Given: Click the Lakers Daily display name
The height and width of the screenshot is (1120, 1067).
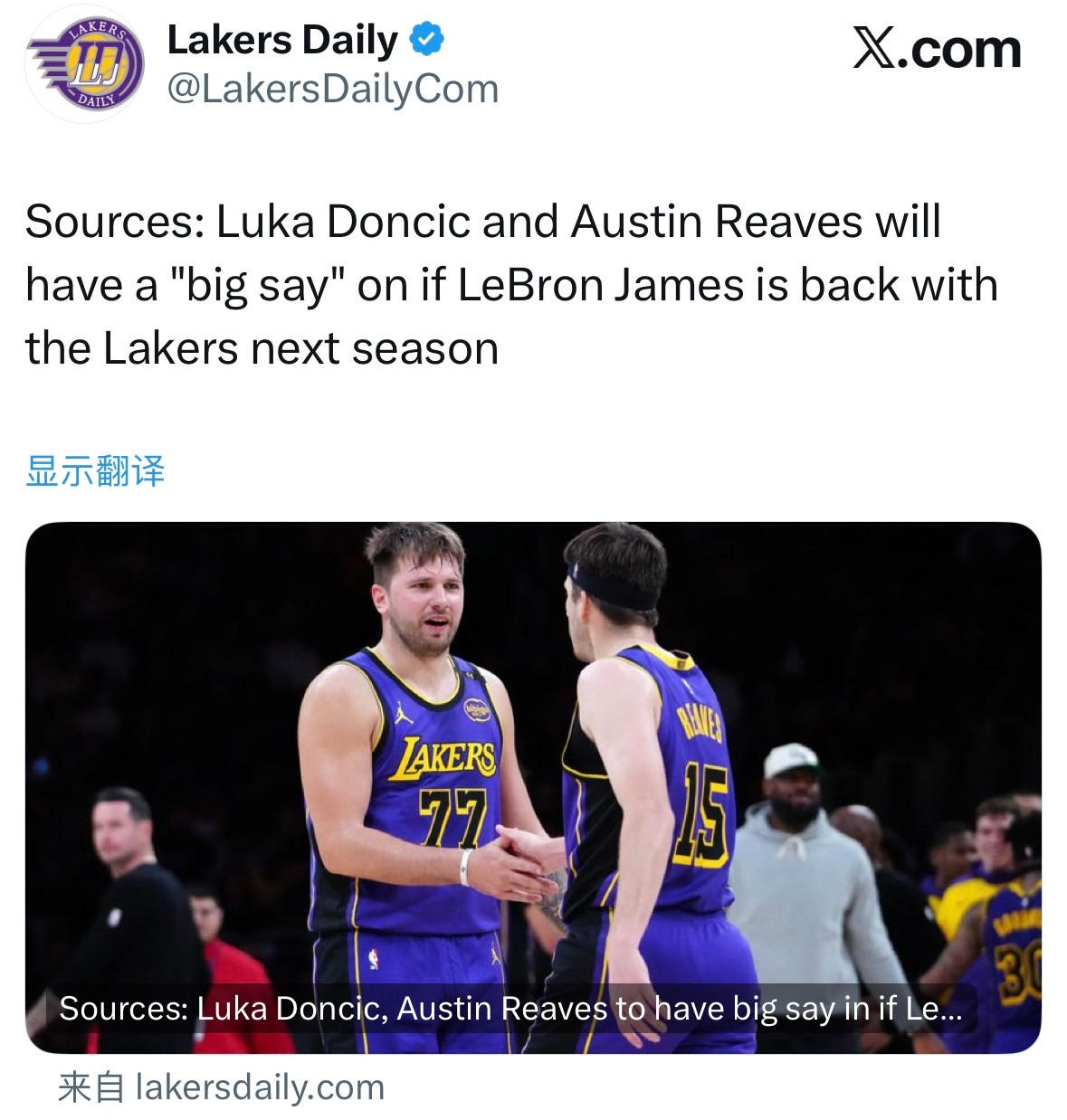Looking at the screenshot, I should click(x=282, y=38).
